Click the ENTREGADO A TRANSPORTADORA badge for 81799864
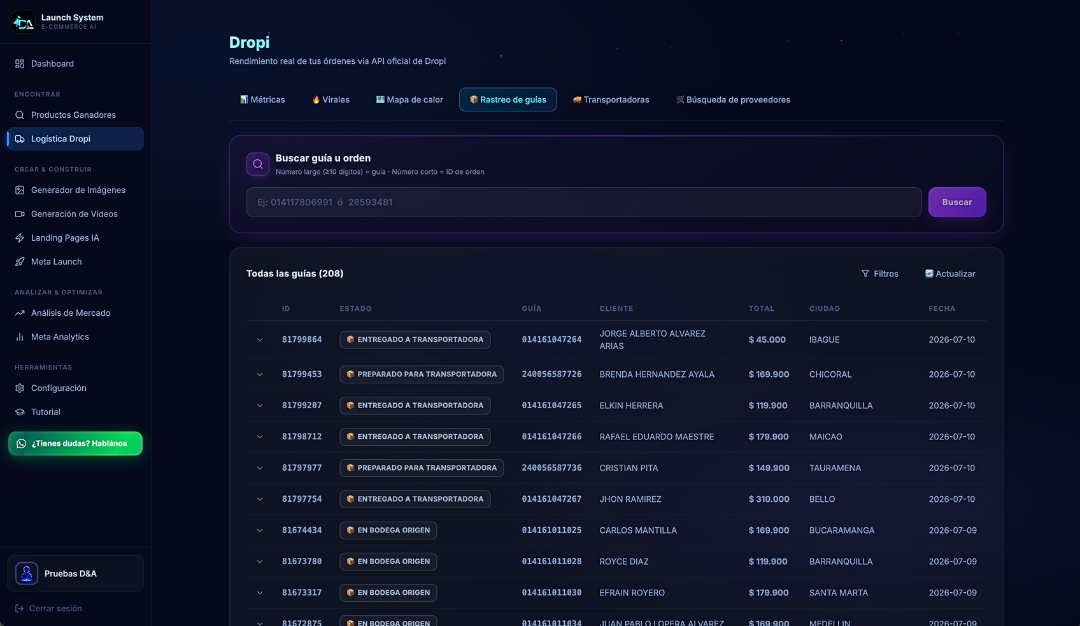The image size is (1080, 626). coord(415,340)
